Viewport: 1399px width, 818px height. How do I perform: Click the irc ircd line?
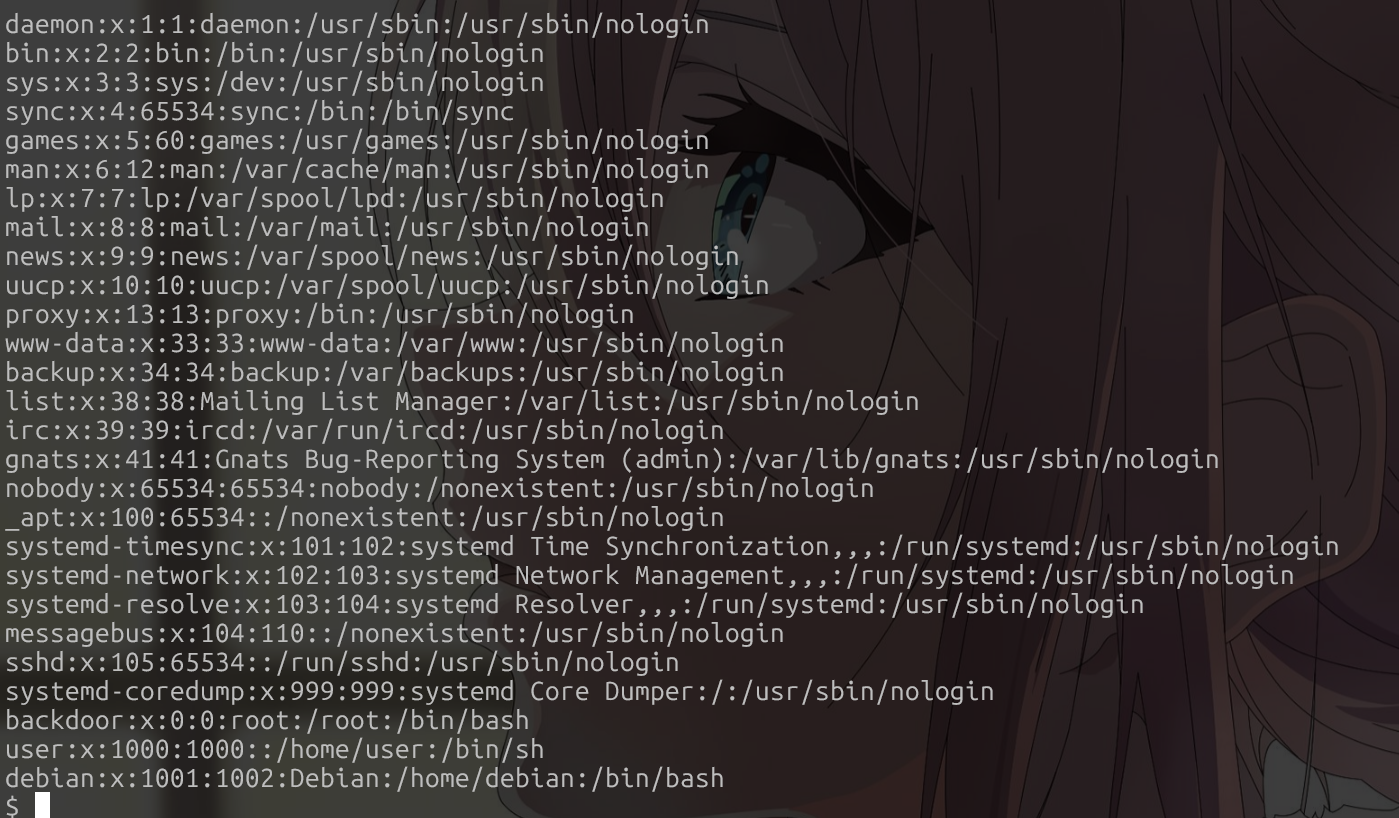[x=364, y=430]
